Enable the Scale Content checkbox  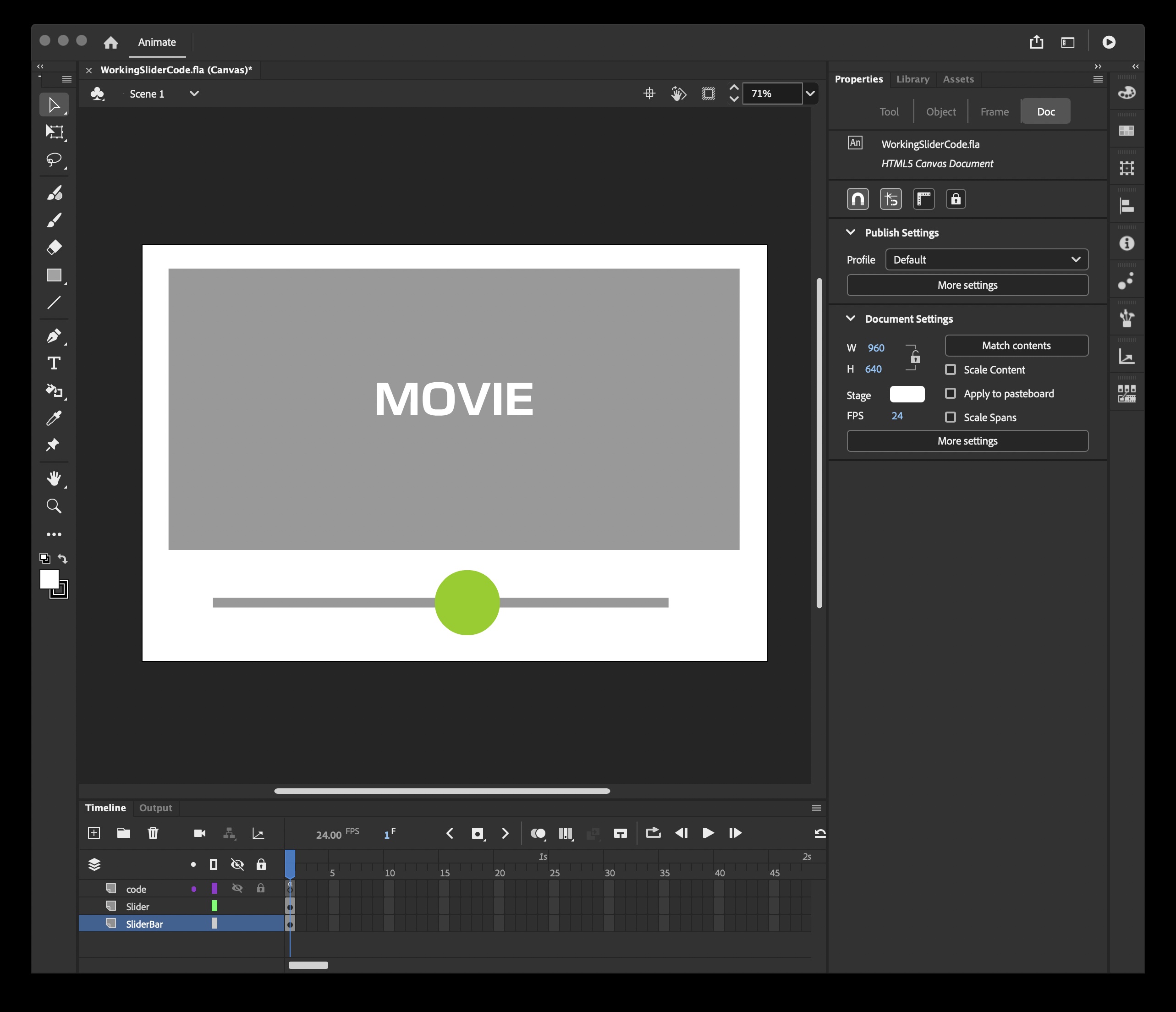pos(951,369)
